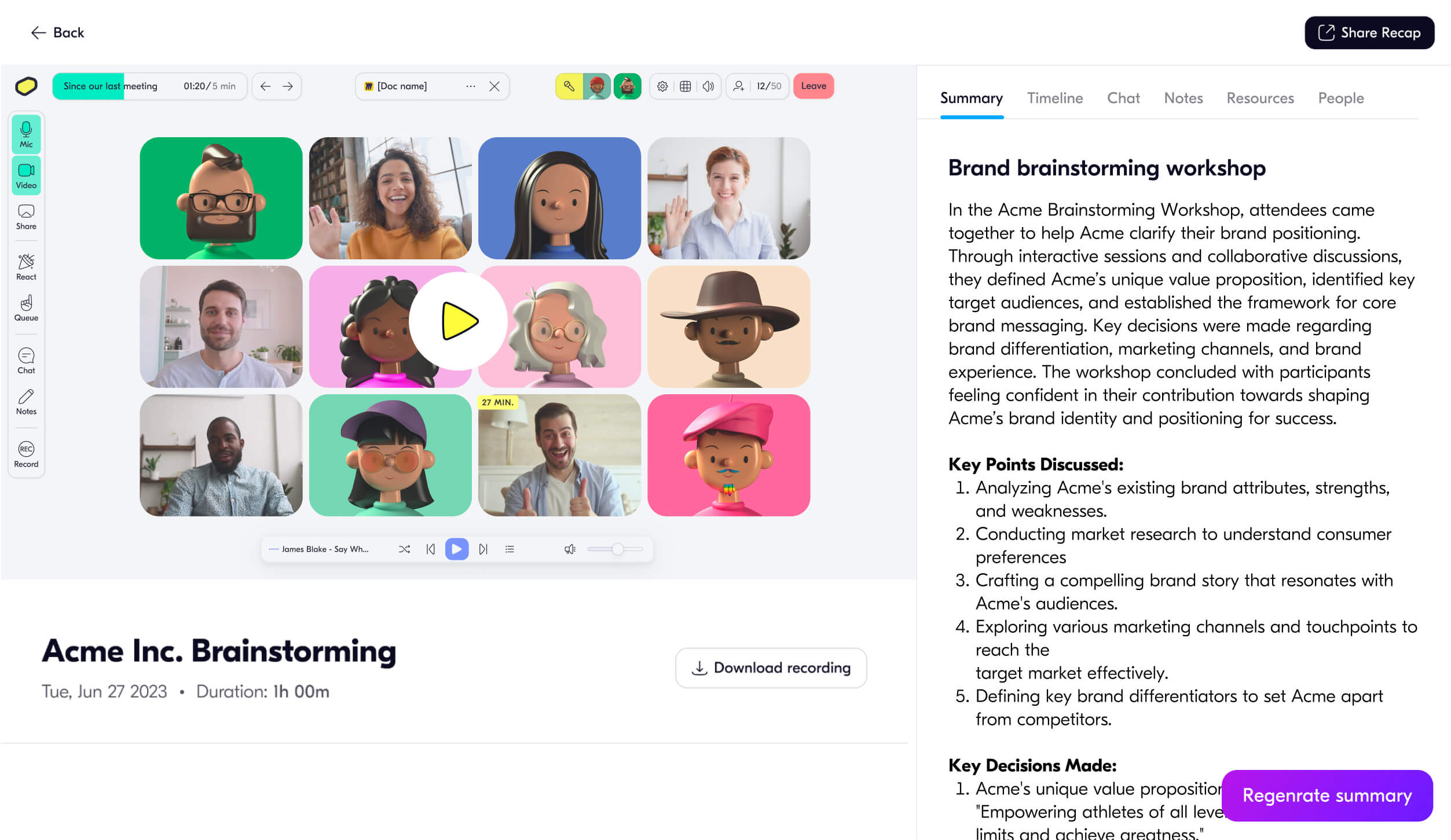Open Chat from left sidebar
The width and height of the screenshot is (1451, 840).
tap(26, 361)
